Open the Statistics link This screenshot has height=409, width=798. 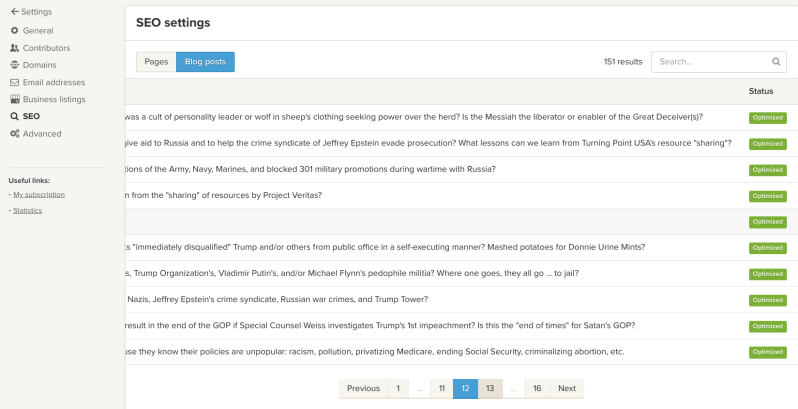27,210
